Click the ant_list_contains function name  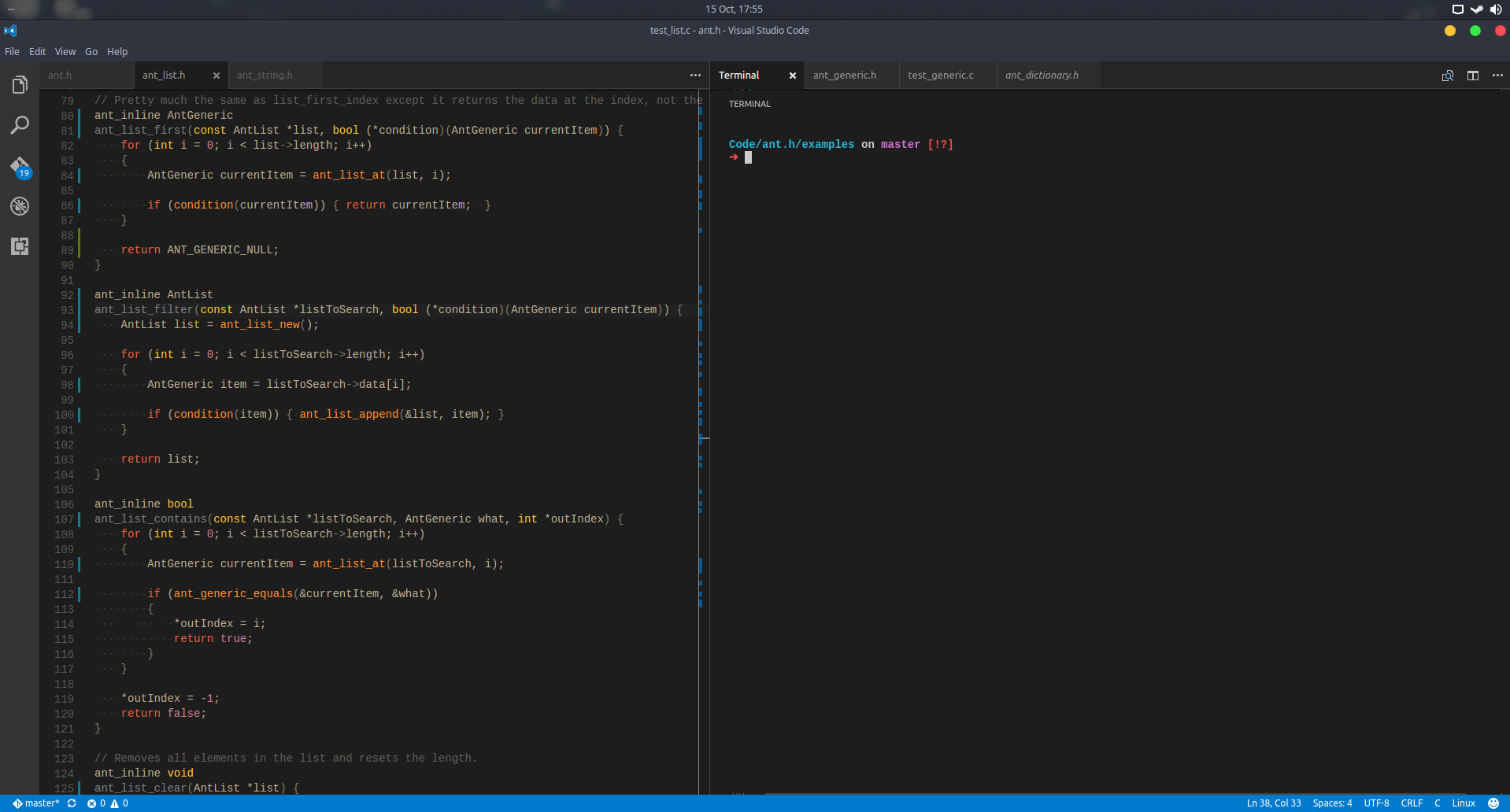click(x=150, y=519)
